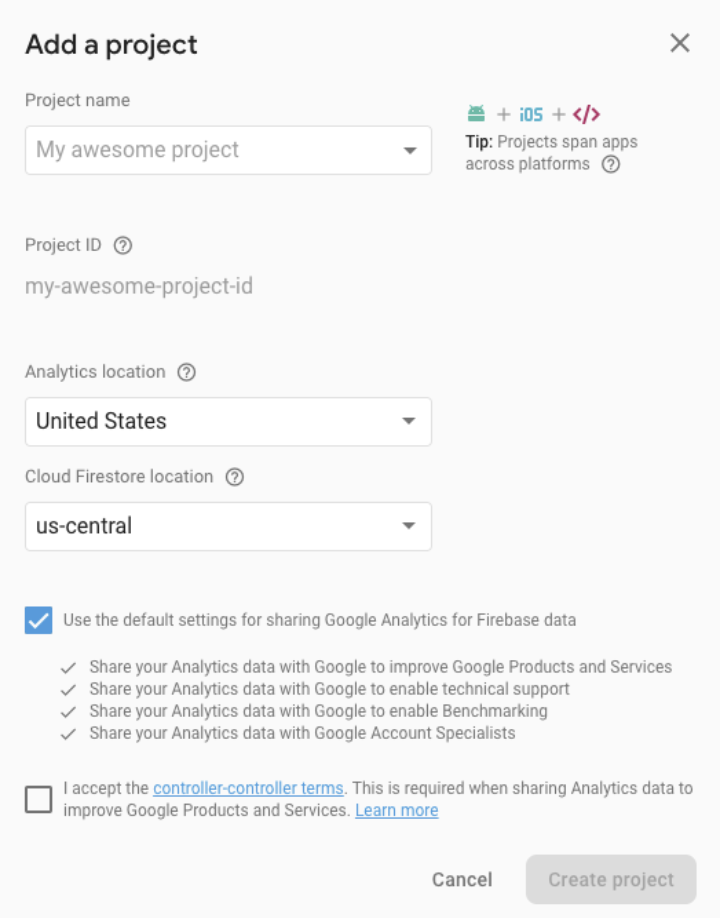Accept the controller-controller terms checkbox
Viewport: 722px width, 922px height.
pyautogui.click(x=39, y=800)
